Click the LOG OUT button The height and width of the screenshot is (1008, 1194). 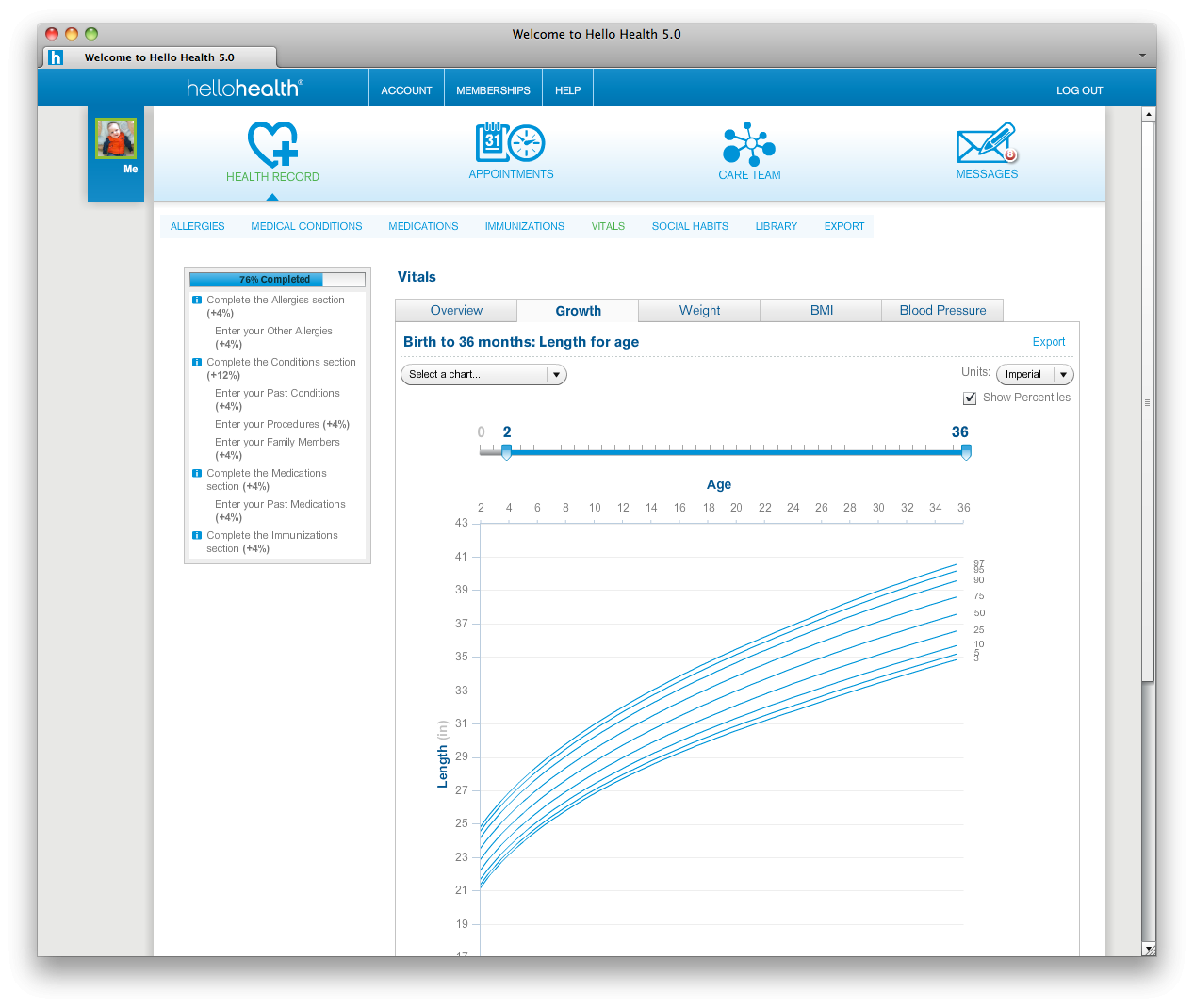tap(1079, 89)
